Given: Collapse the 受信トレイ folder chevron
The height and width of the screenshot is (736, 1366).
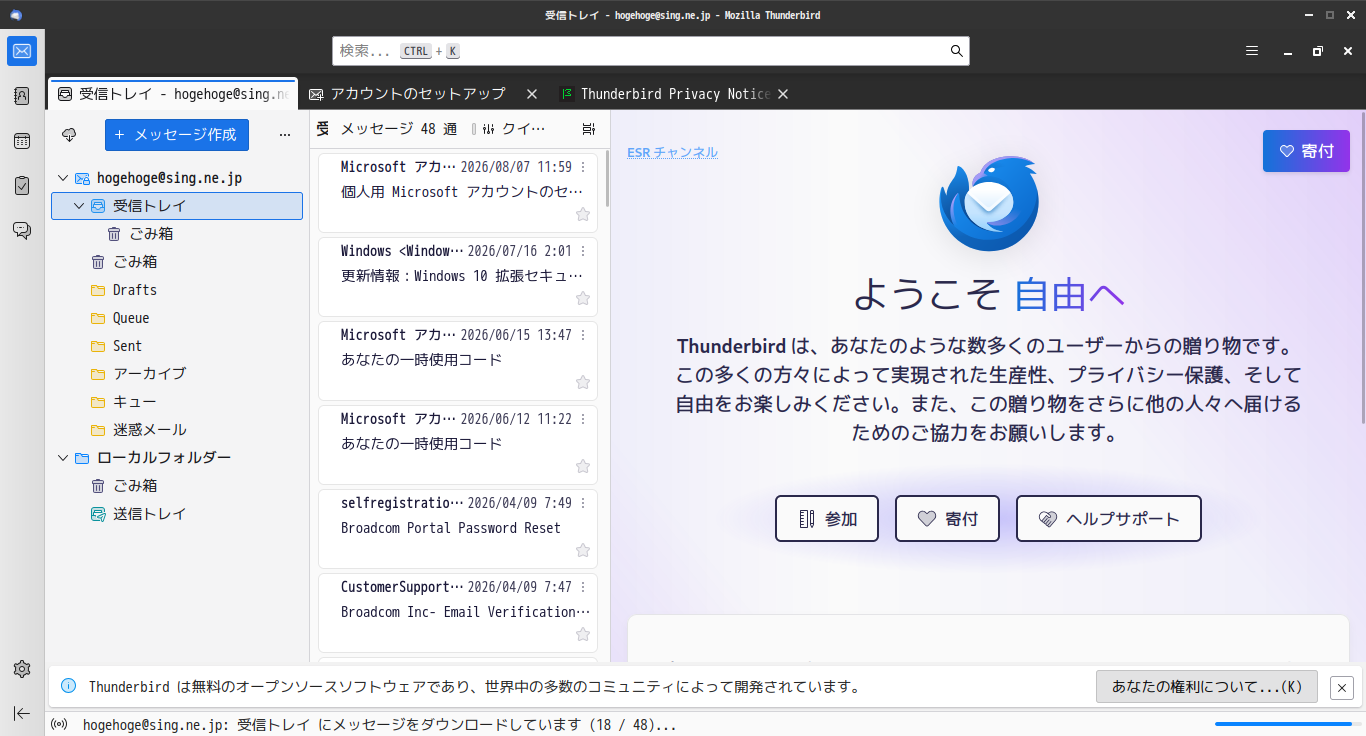Looking at the screenshot, I should (x=79, y=206).
